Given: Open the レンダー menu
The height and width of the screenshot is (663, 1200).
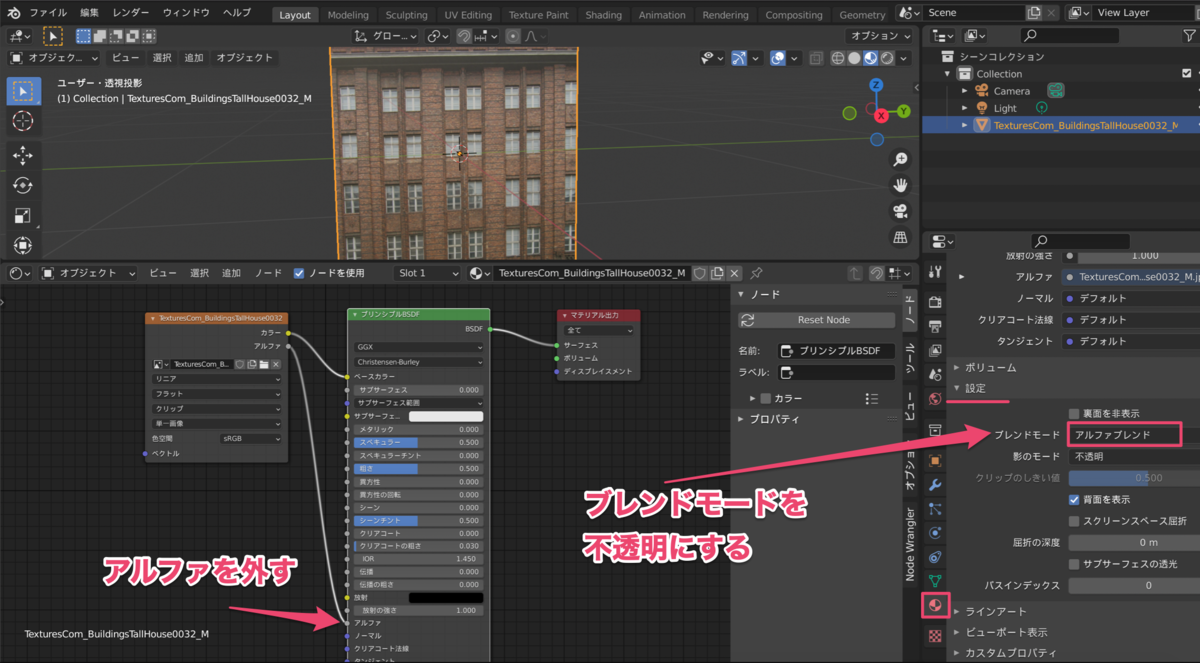Looking at the screenshot, I should (130, 13).
